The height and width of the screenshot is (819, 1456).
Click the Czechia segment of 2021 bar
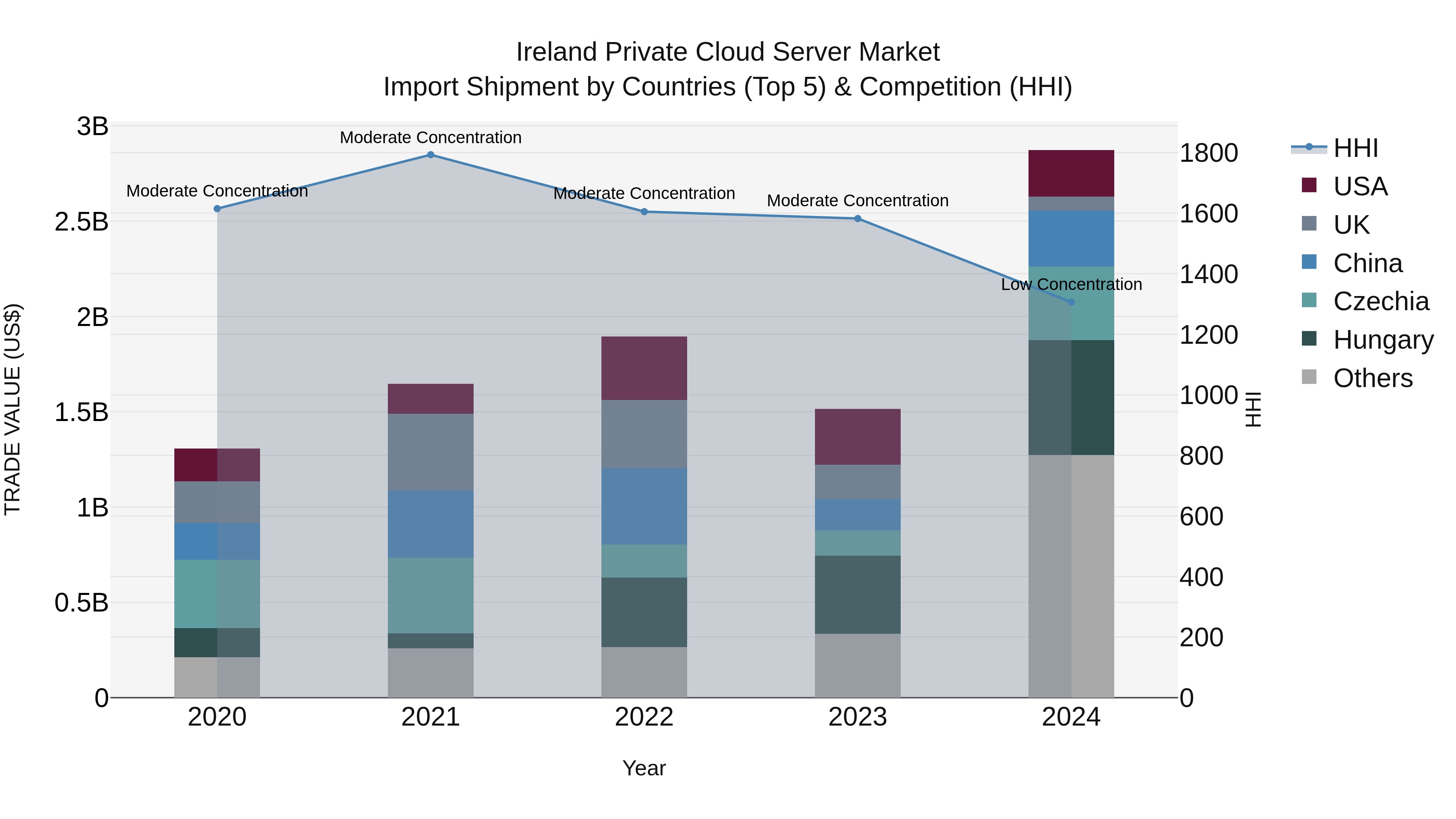pos(431,596)
